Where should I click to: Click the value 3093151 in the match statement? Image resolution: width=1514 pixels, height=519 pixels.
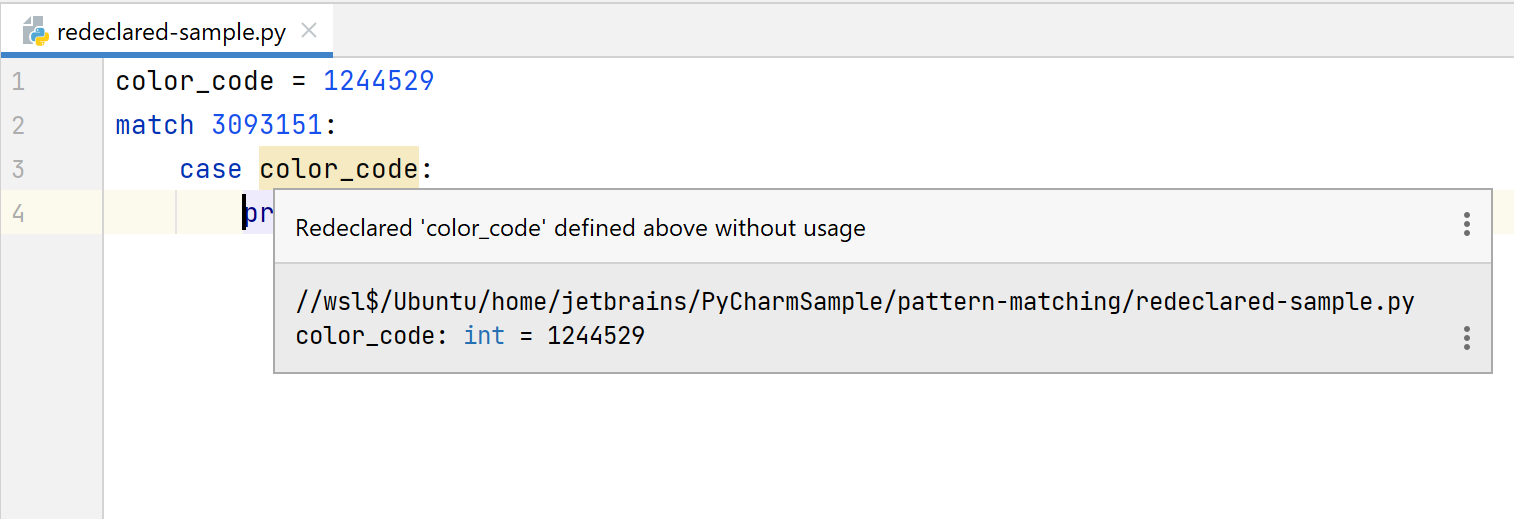267,125
